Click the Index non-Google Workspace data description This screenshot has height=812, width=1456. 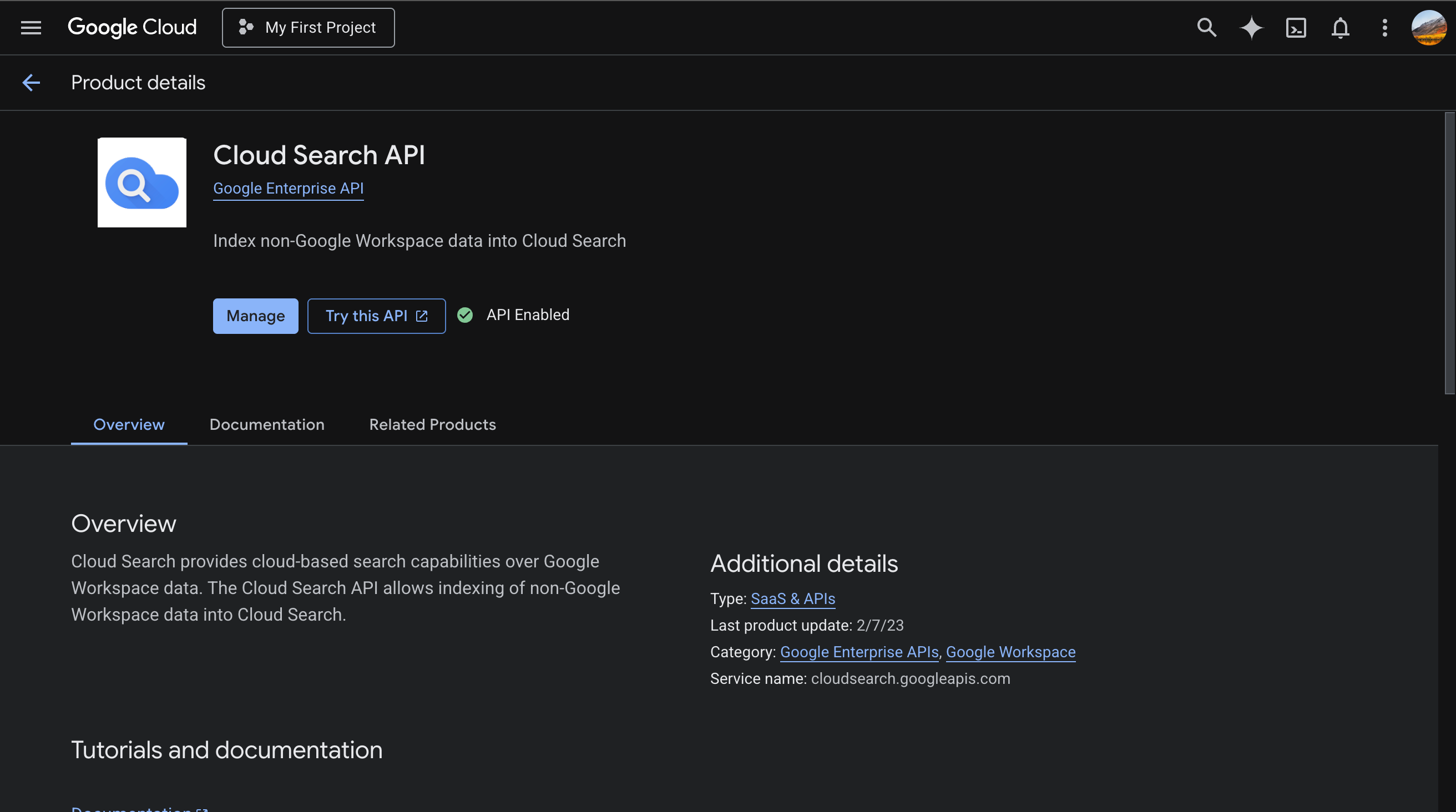(x=420, y=241)
